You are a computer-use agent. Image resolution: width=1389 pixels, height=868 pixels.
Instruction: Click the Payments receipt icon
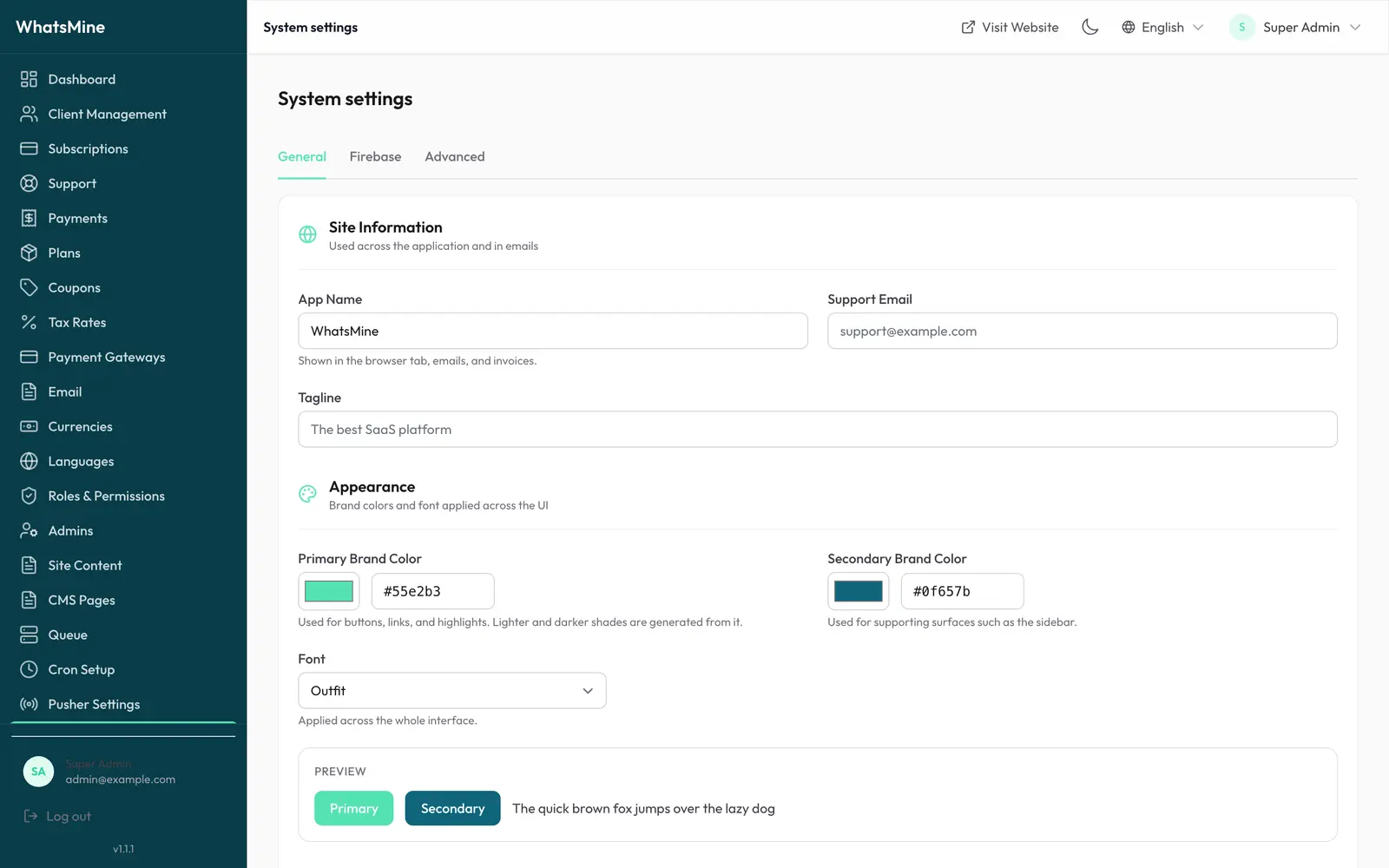[29, 218]
